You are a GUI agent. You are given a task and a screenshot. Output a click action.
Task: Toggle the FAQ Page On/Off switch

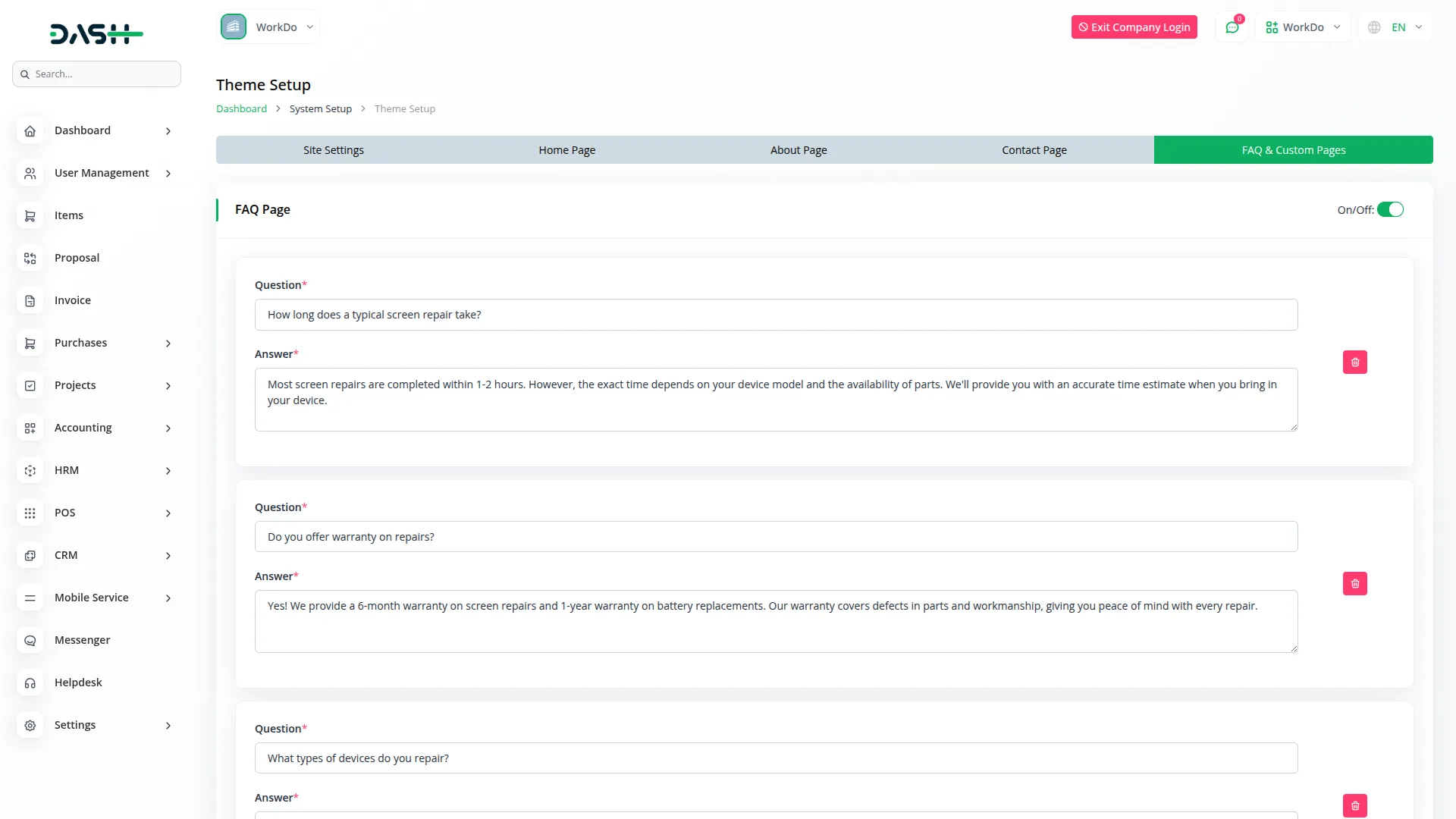click(1391, 209)
